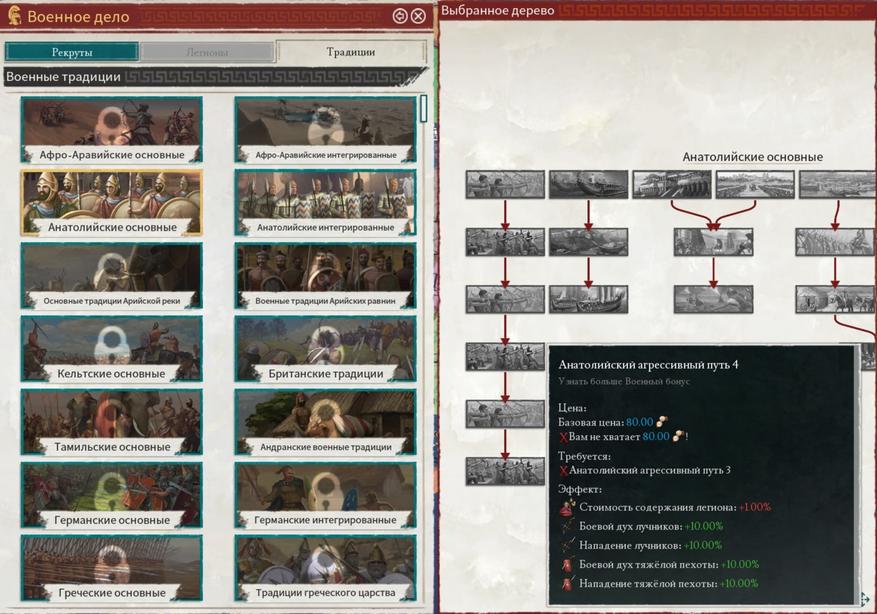Click the padlock on Афро-Аравийские основные card
The image size is (877, 614).
pos(112,125)
